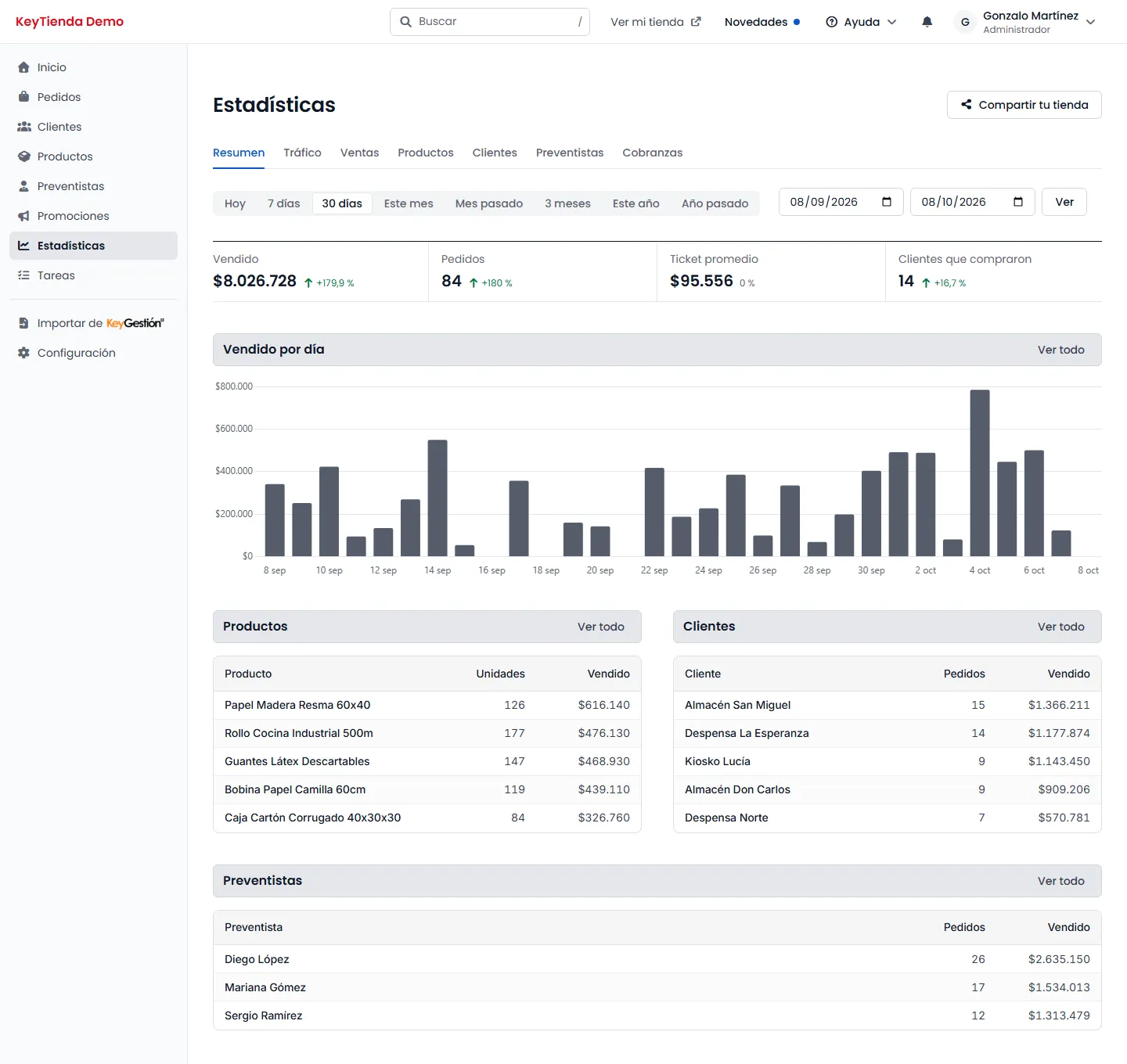Select the 3 meses date range
The width and height of the screenshot is (1127, 1064).
click(x=568, y=203)
